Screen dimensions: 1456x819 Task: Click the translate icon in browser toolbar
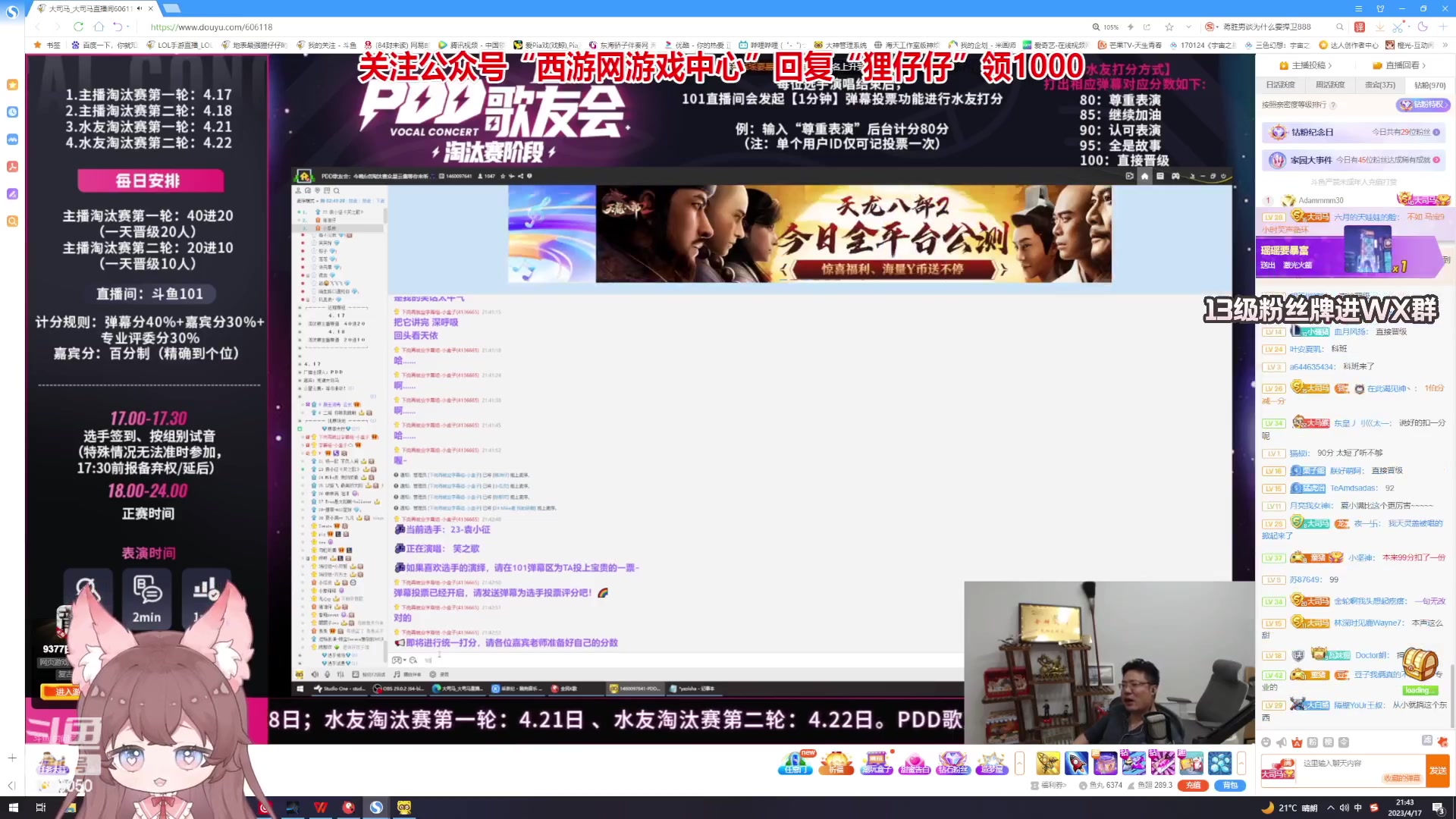click(1360, 27)
